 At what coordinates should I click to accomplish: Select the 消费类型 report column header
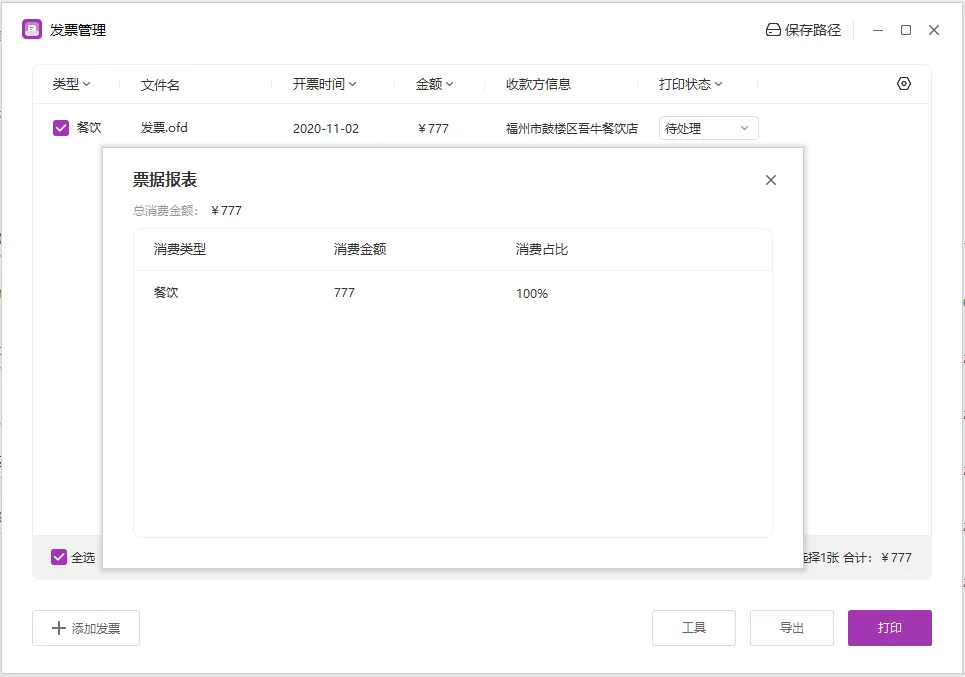click(180, 249)
